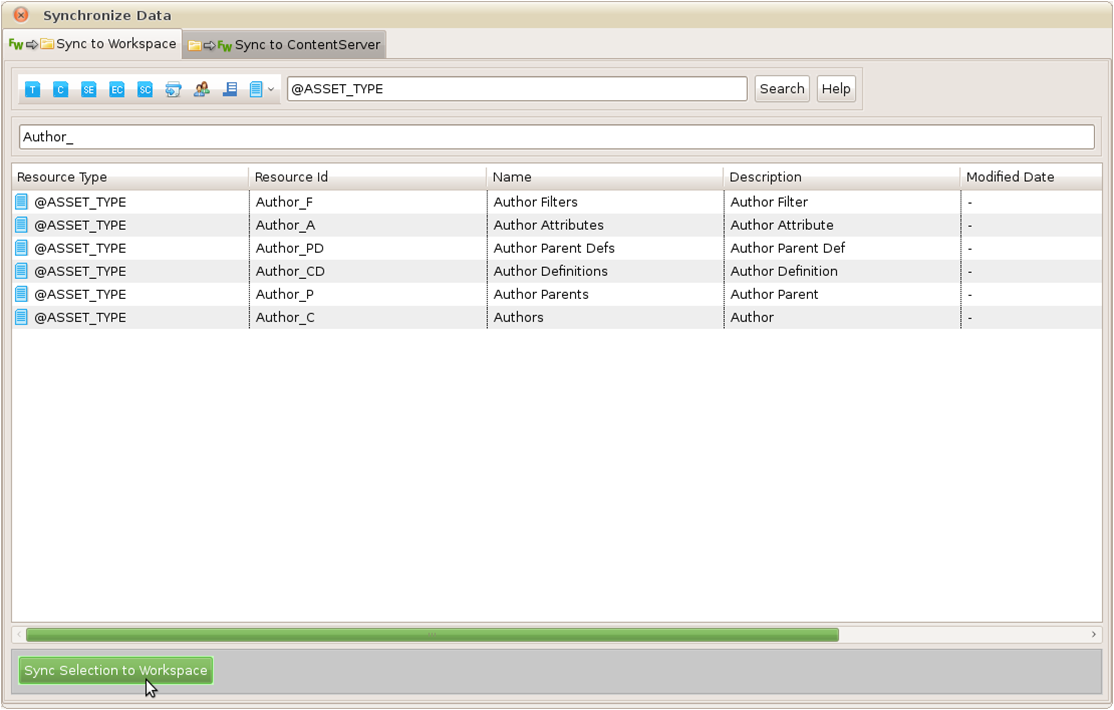Click the two-people users icon in toolbar
This screenshot has width=1114, height=710.
tap(202, 90)
